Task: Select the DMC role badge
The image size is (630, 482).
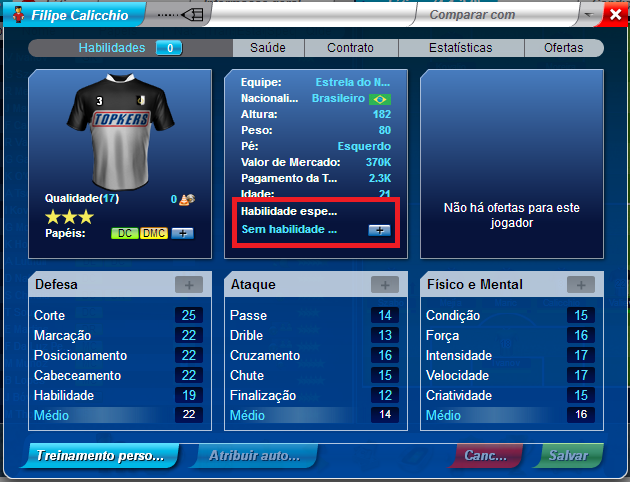Action: coord(154,233)
